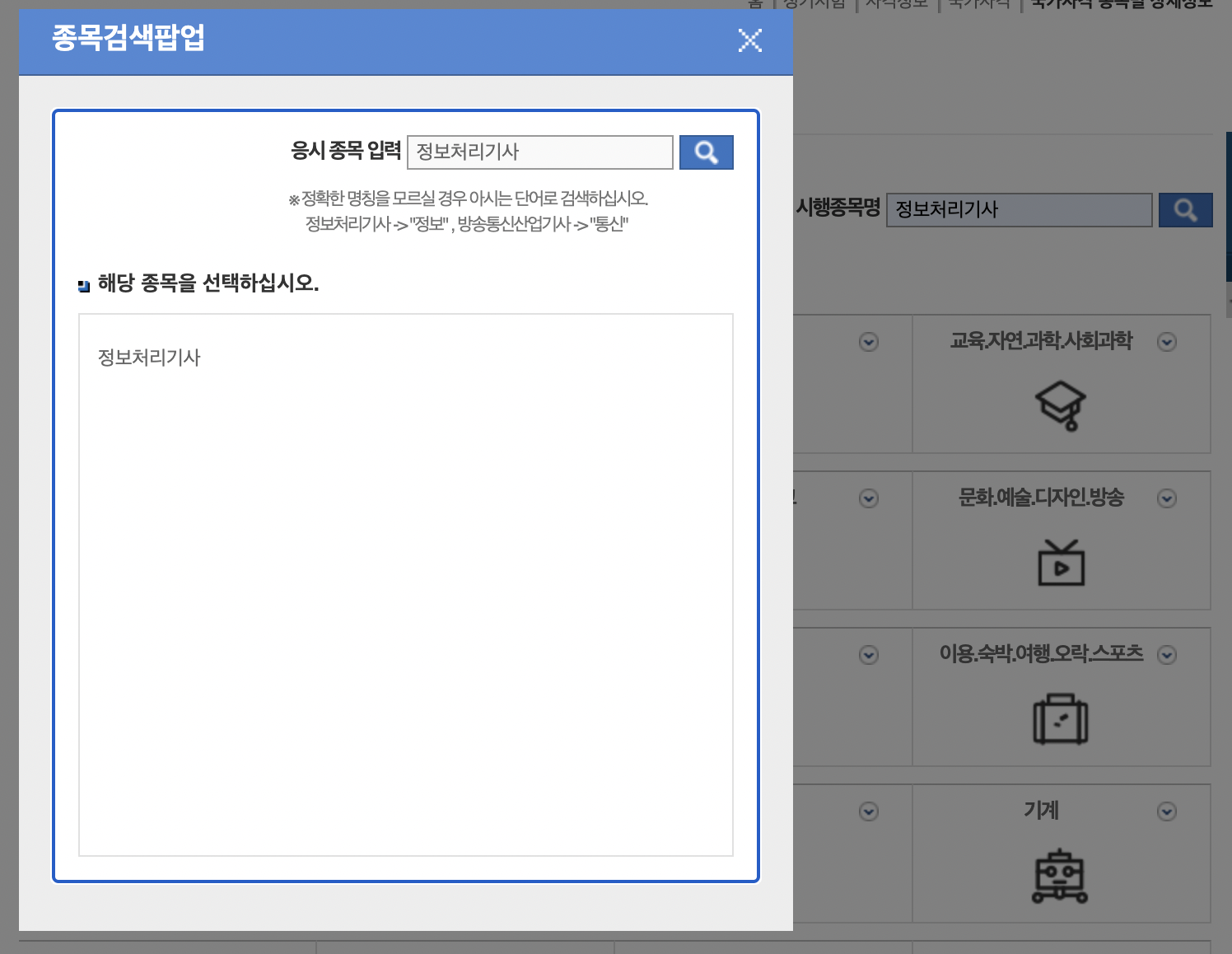
Task: Expand the hidden category left of 교육.자연.과학.사회과학
Action: click(869, 342)
